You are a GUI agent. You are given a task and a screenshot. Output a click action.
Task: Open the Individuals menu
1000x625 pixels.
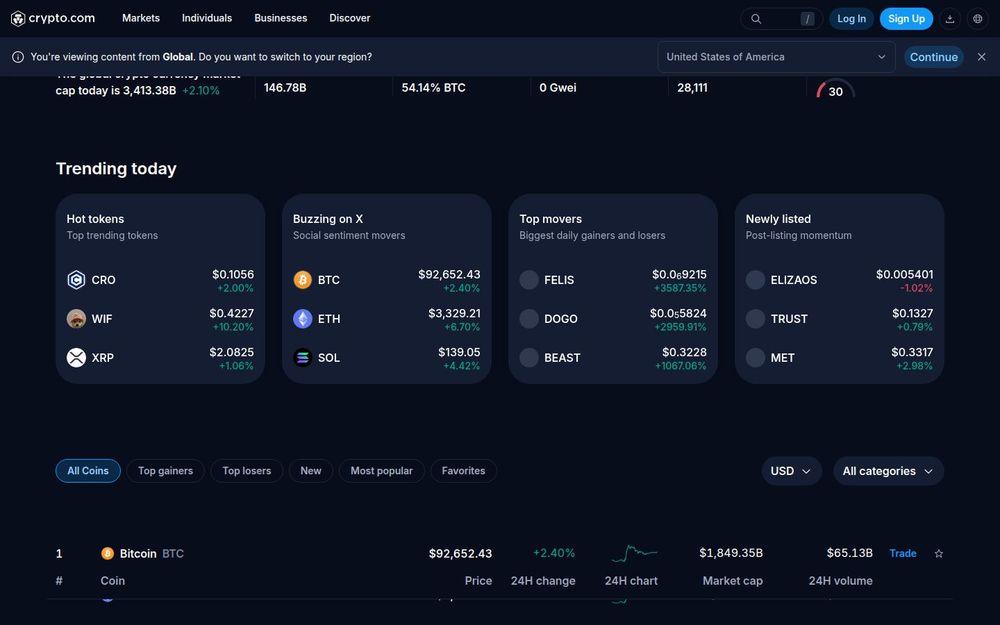pos(207,18)
